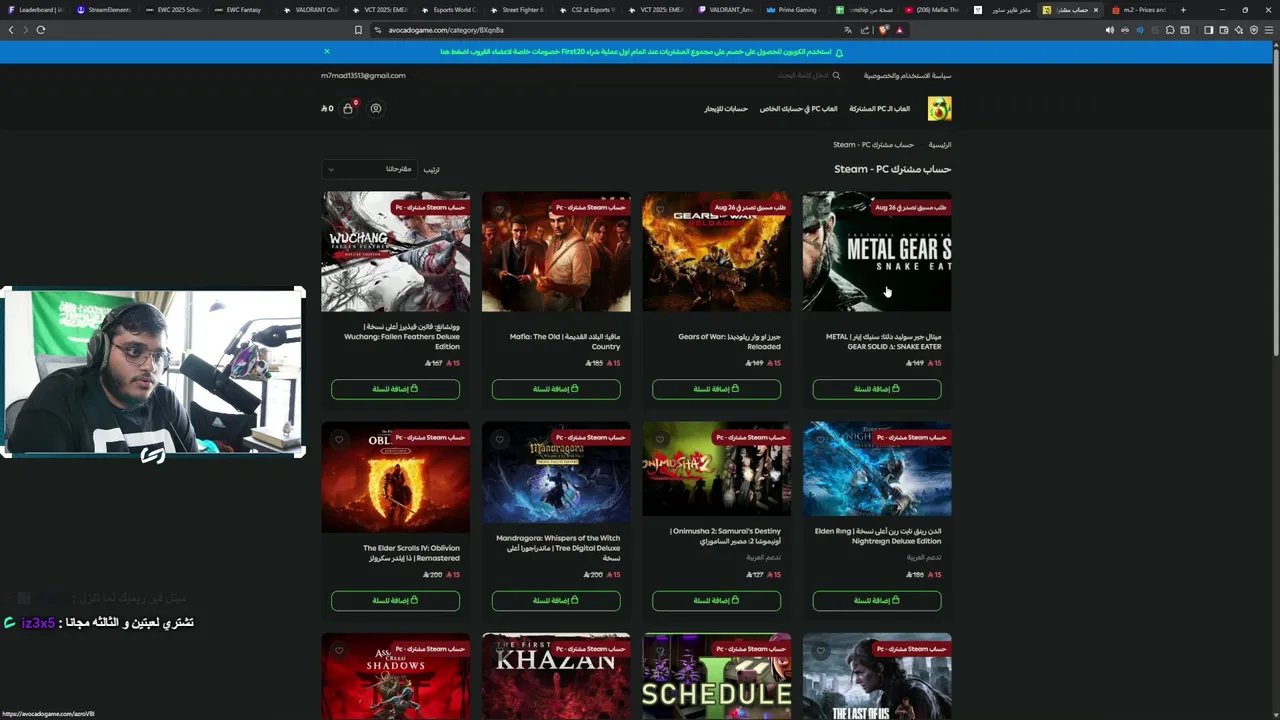This screenshot has height=720, width=1280.
Task: Open the user account profile icon
Action: (x=376, y=108)
